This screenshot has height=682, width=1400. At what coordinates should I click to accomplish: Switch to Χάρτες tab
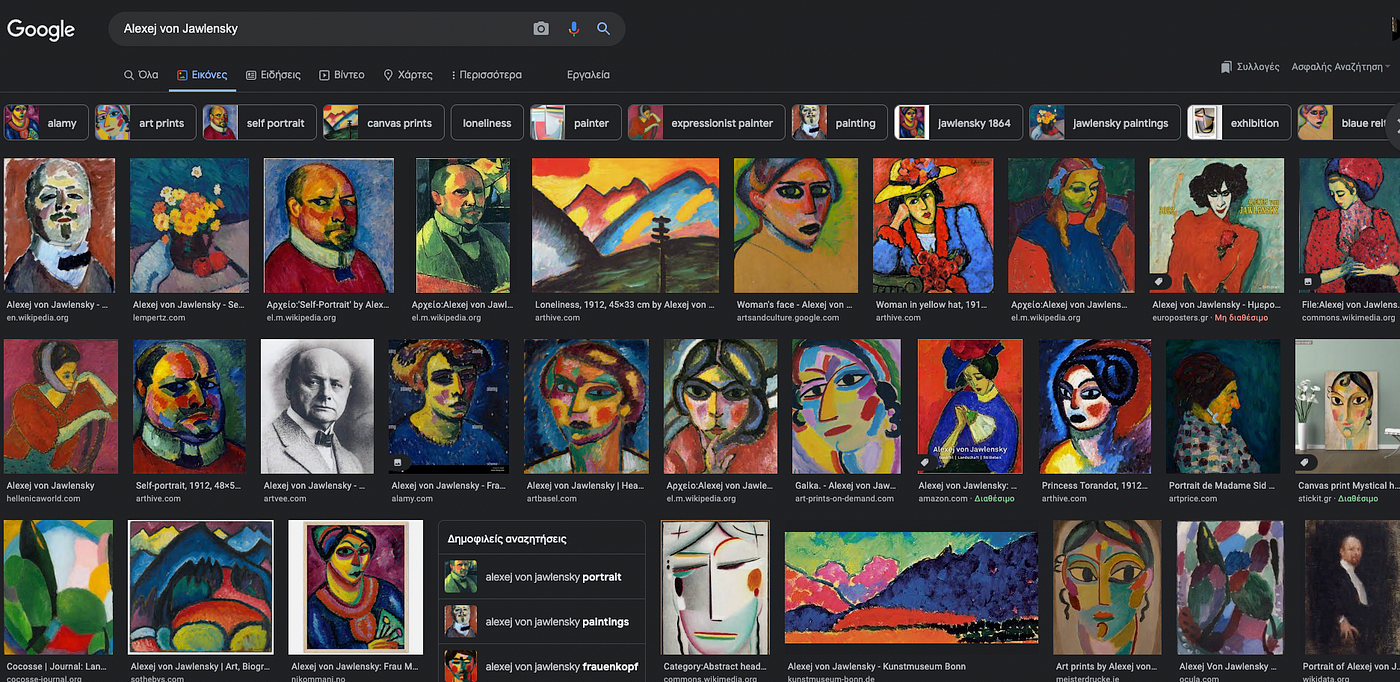click(408, 75)
